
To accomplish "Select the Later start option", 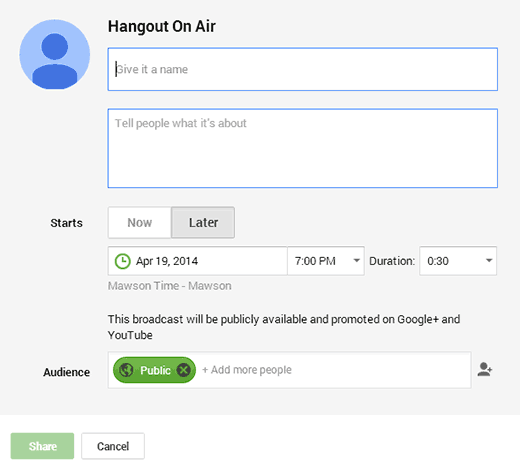I will [203, 223].
